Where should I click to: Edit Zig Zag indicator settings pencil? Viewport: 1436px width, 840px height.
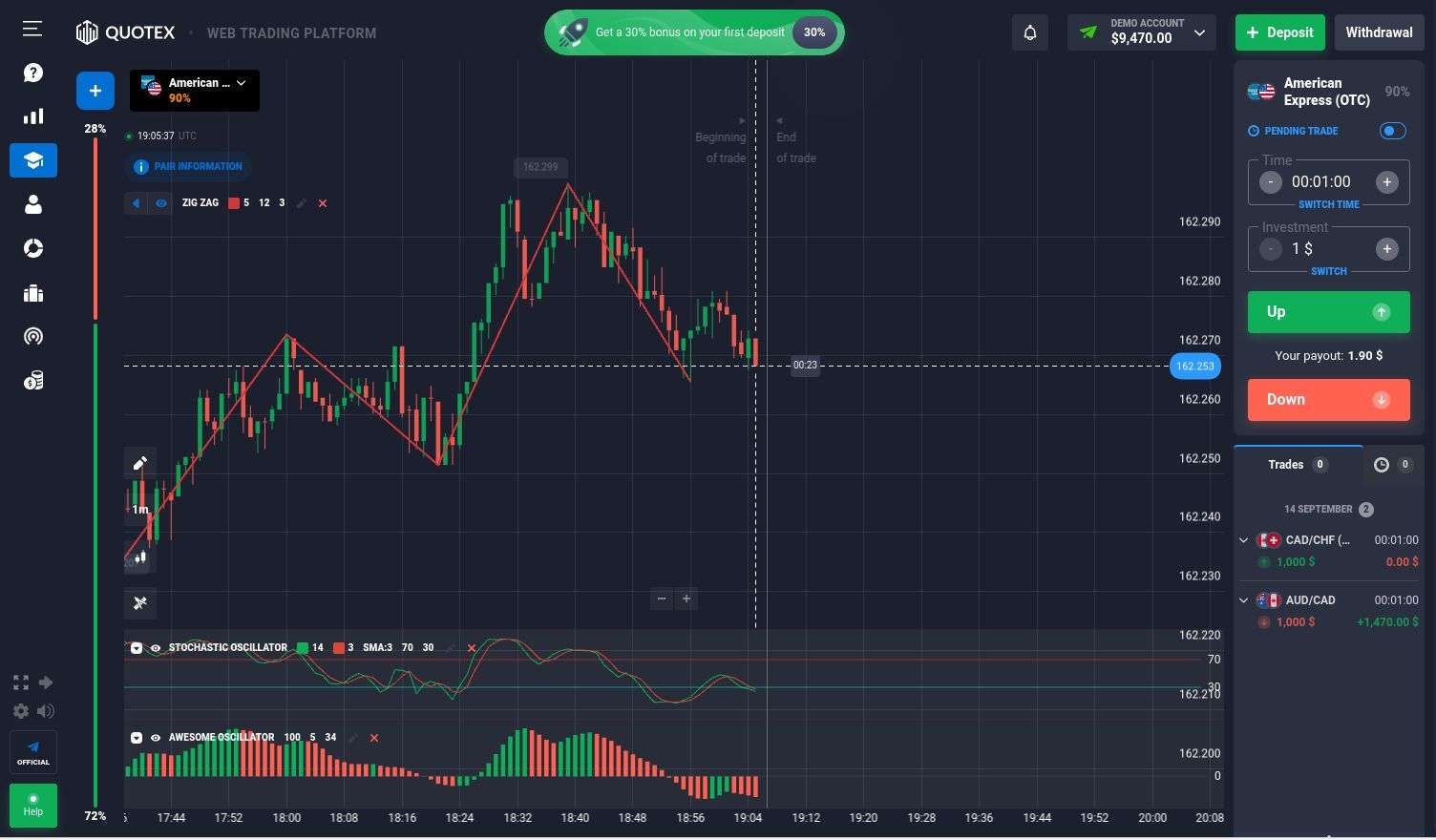coord(302,203)
